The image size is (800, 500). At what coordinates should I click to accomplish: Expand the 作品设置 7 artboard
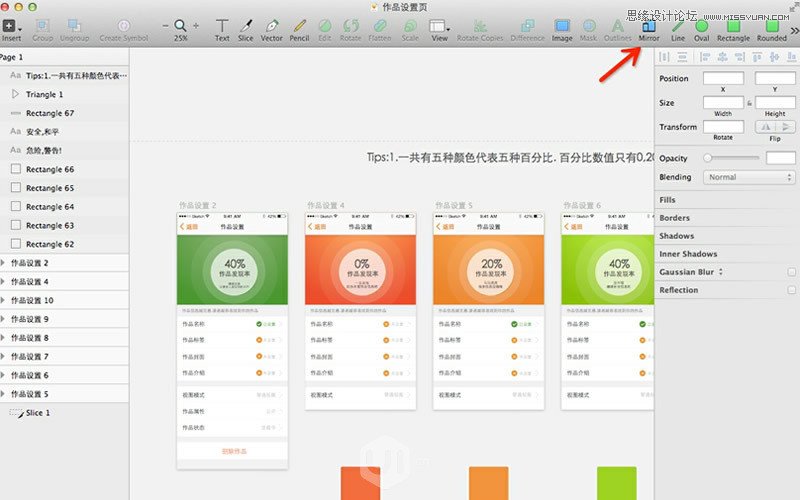(3, 356)
